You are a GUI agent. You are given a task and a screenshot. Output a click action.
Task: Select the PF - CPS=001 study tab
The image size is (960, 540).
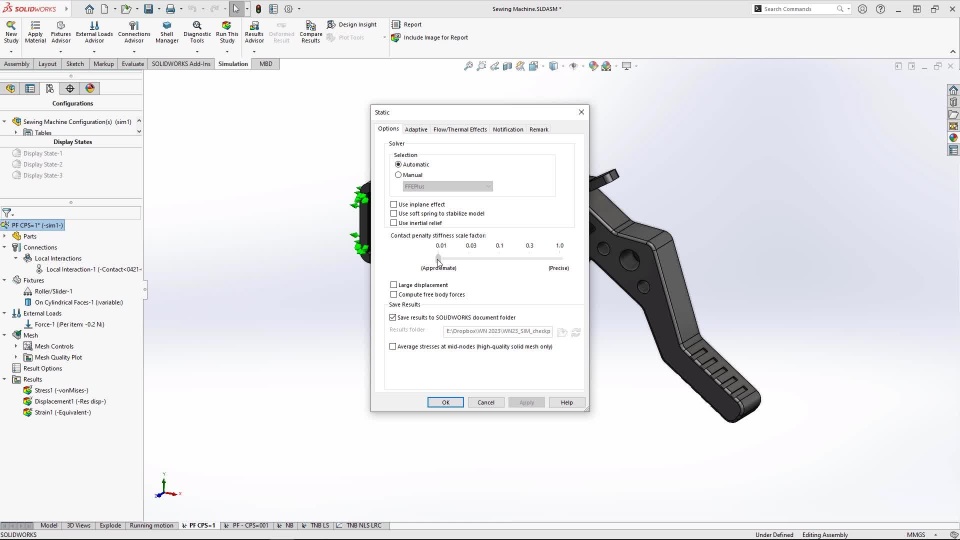click(246, 525)
